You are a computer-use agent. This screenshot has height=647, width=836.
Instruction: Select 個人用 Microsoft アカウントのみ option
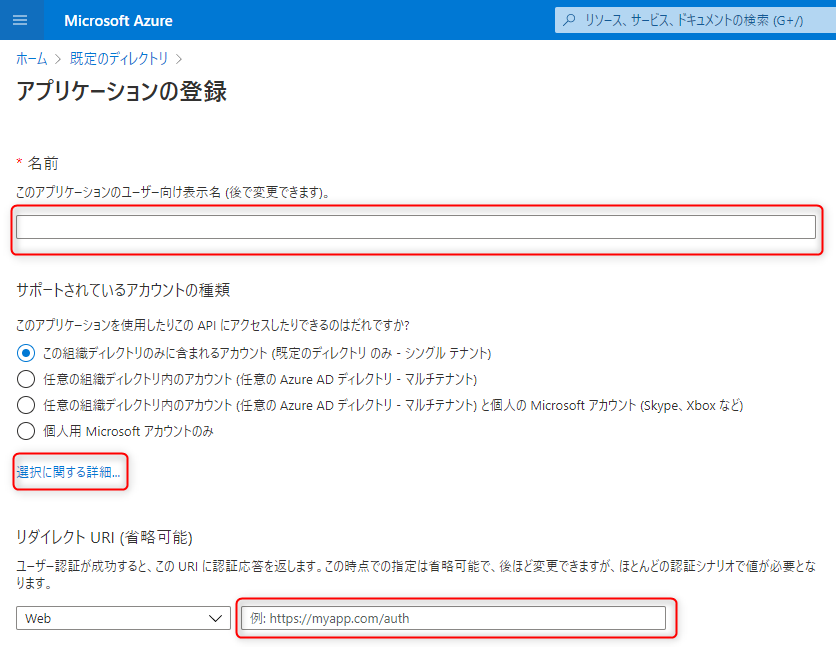coord(26,431)
